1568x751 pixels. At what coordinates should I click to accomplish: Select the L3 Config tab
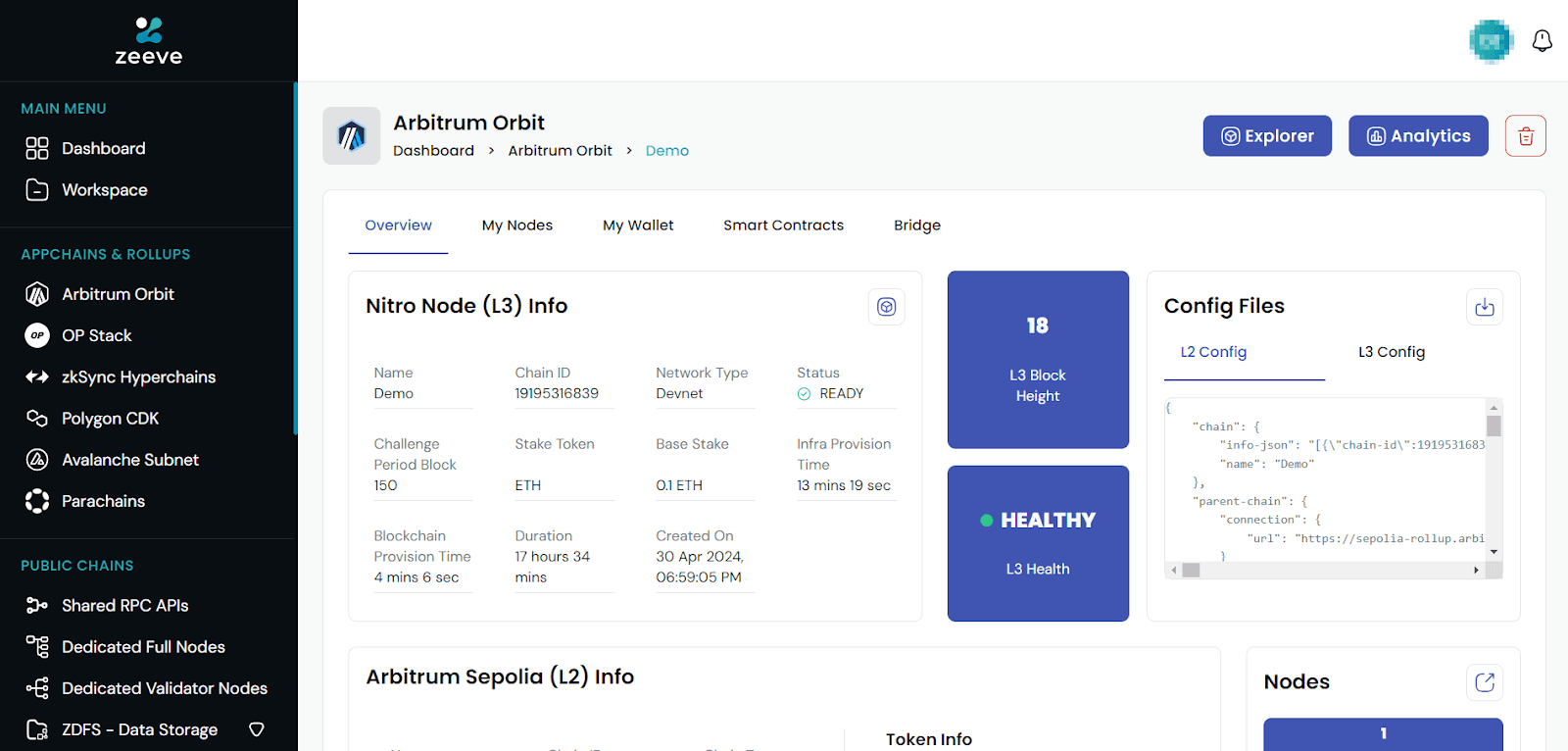(1392, 352)
